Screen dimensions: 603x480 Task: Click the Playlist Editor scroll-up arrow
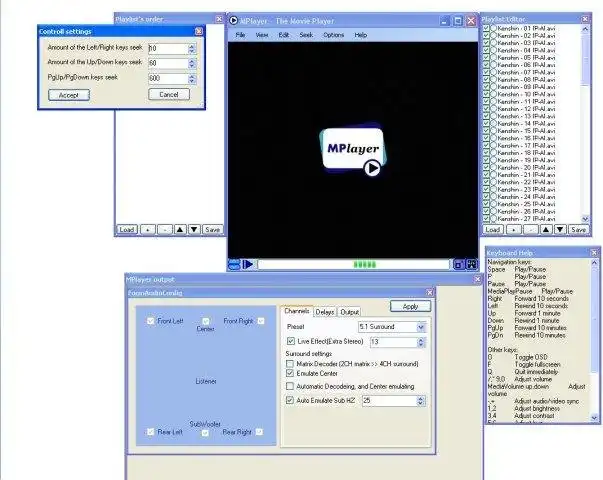[585, 28]
